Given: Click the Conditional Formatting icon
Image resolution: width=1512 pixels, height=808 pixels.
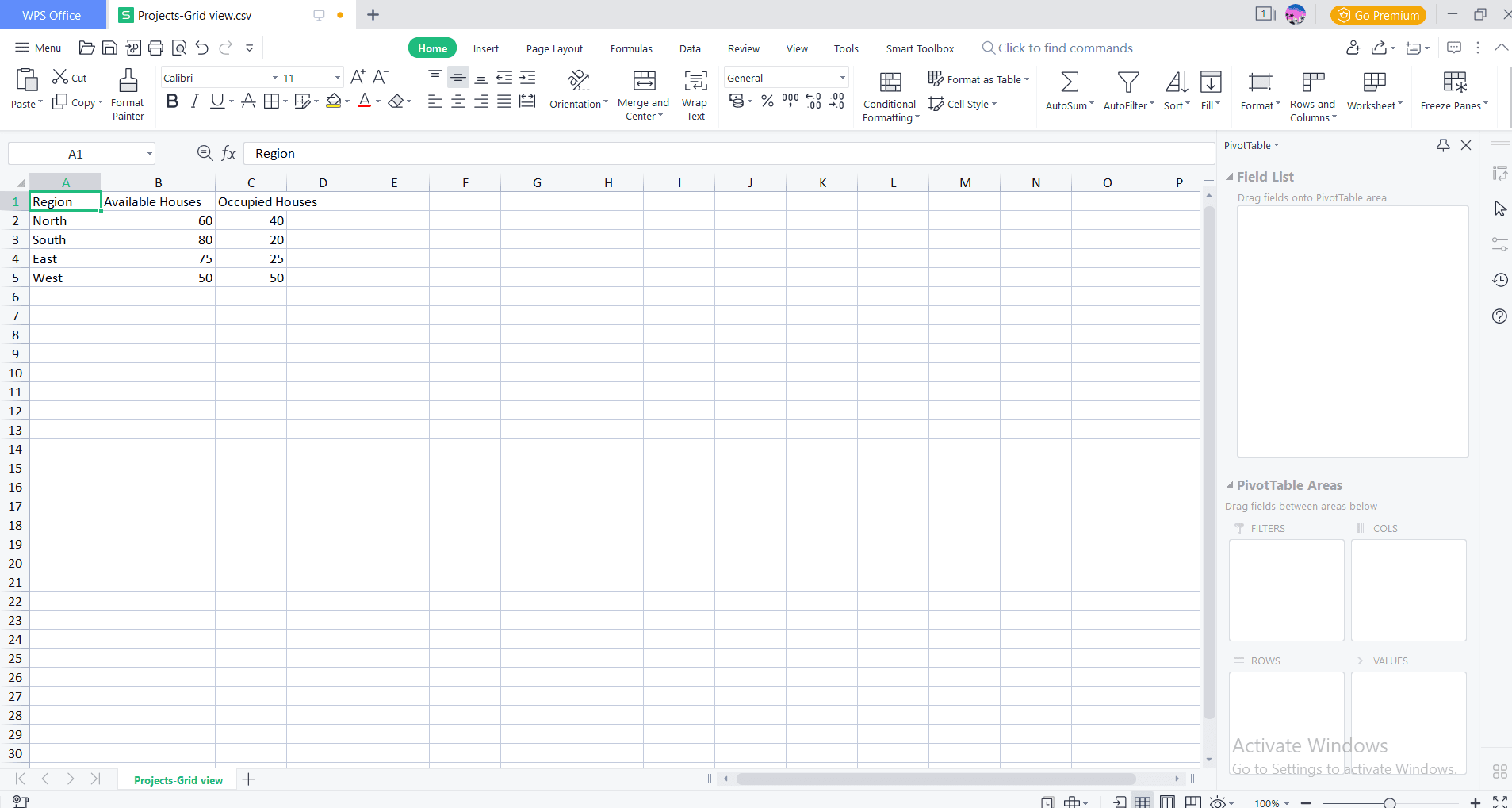Looking at the screenshot, I should coord(890,82).
